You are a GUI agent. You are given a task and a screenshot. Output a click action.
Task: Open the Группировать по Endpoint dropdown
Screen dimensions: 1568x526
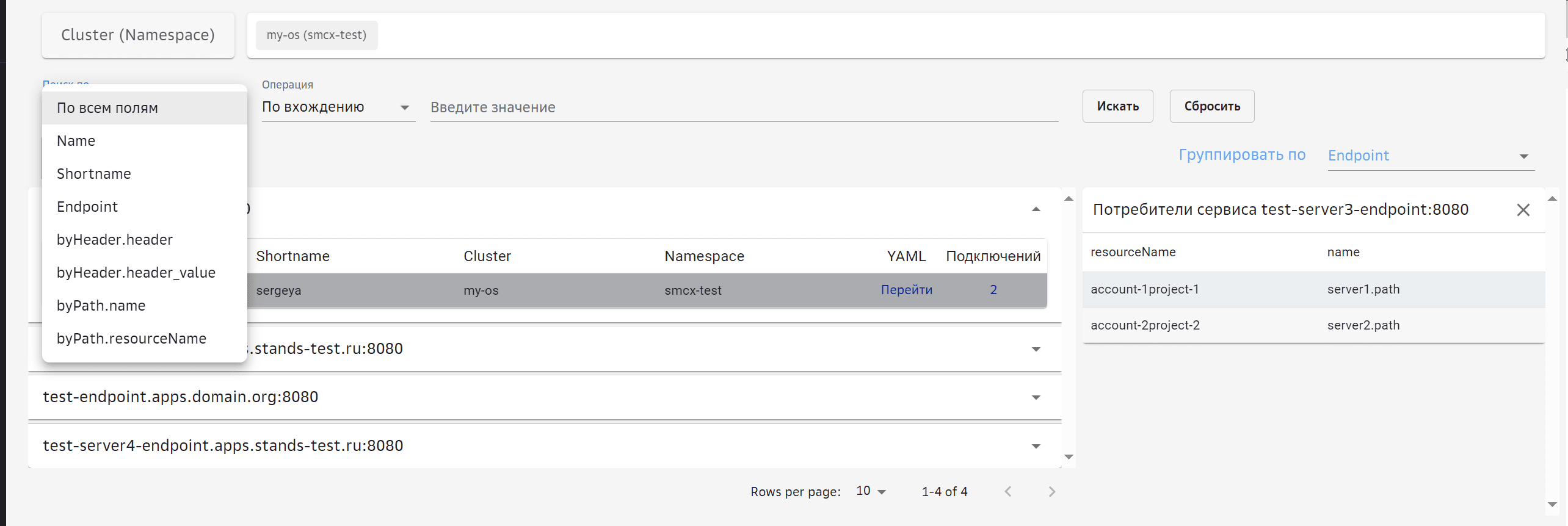[x=1430, y=156]
